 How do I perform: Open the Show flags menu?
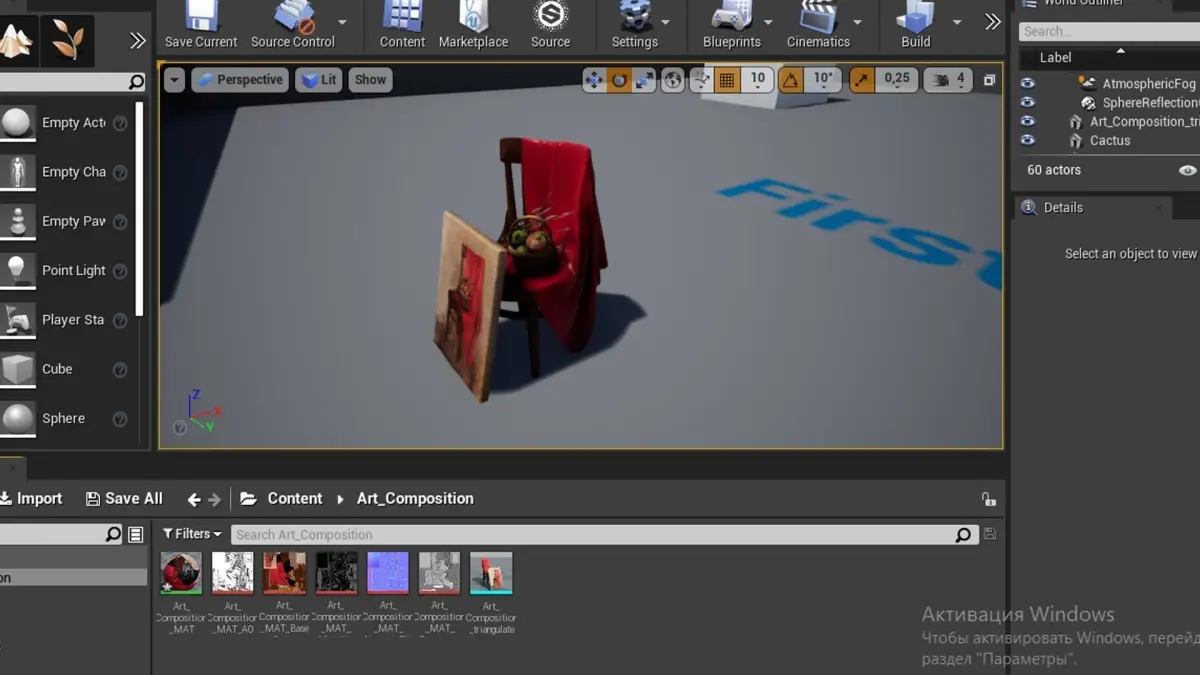coord(370,80)
